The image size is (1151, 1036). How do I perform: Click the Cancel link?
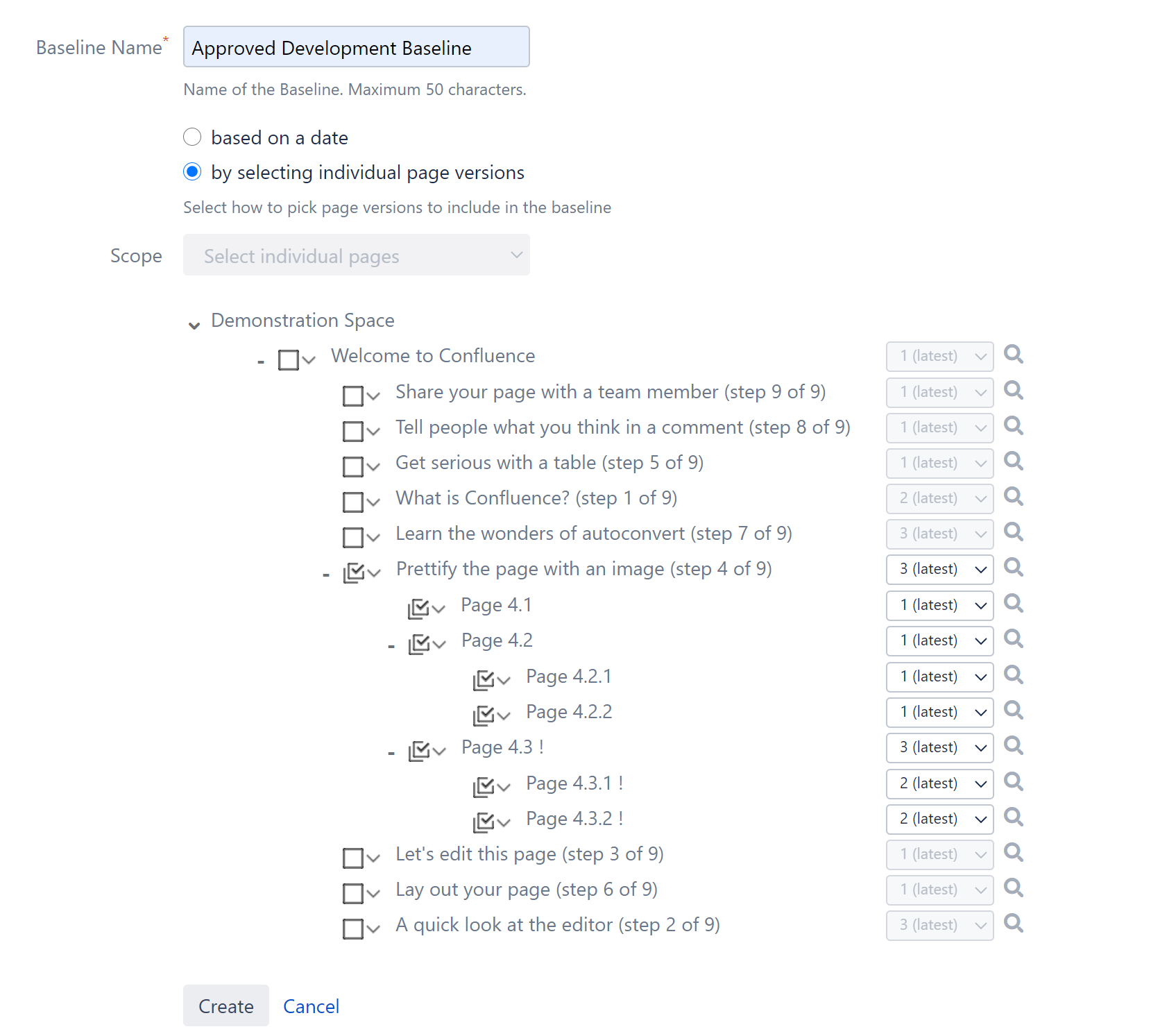(311, 1005)
